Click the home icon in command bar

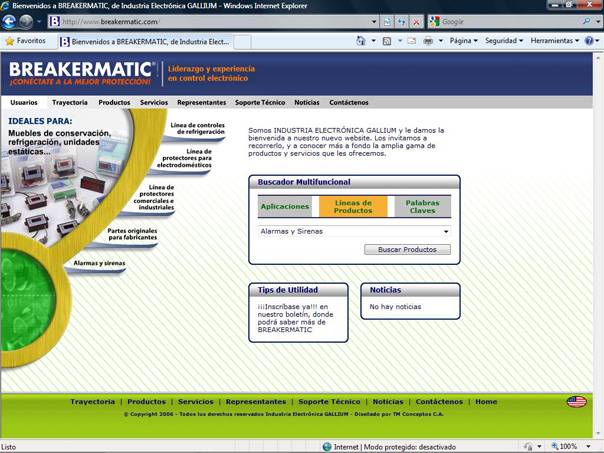tap(362, 41)
